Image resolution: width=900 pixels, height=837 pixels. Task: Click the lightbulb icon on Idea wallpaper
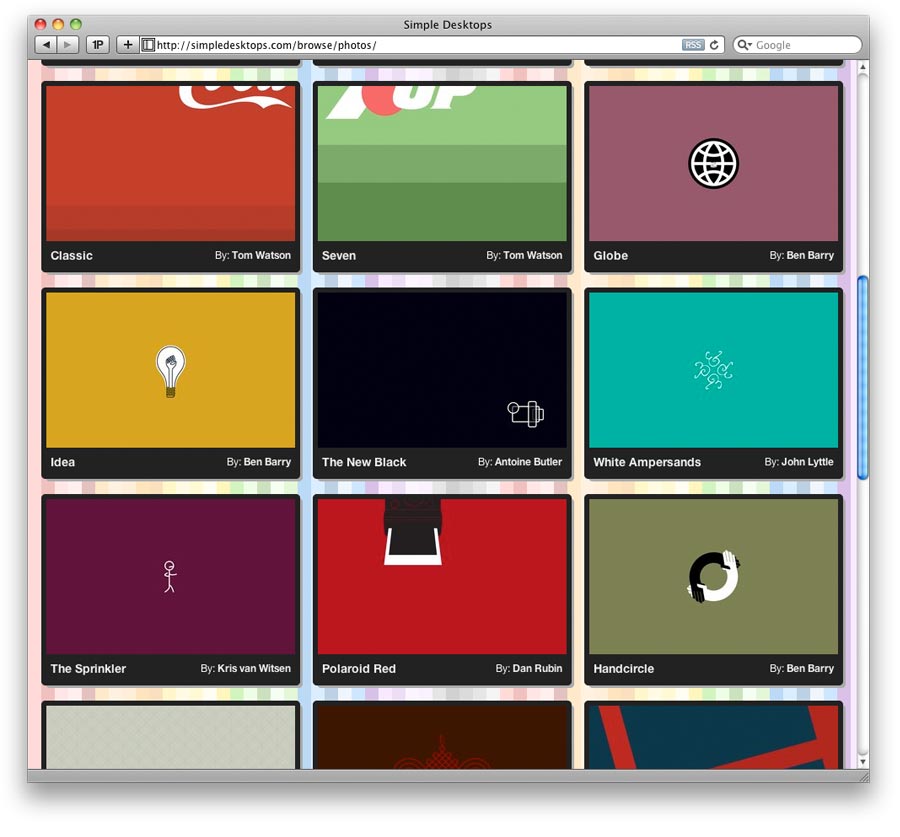(x=170, y=371)
